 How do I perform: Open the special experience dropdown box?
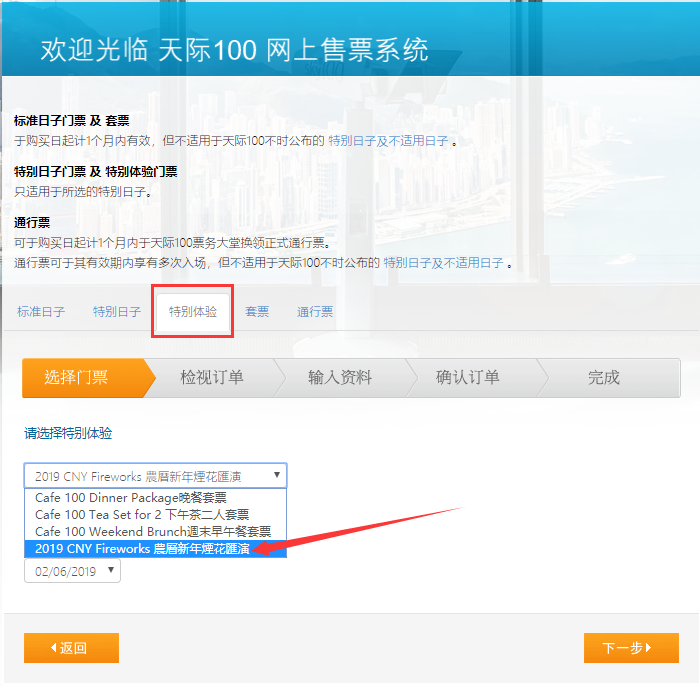(155, 476)
